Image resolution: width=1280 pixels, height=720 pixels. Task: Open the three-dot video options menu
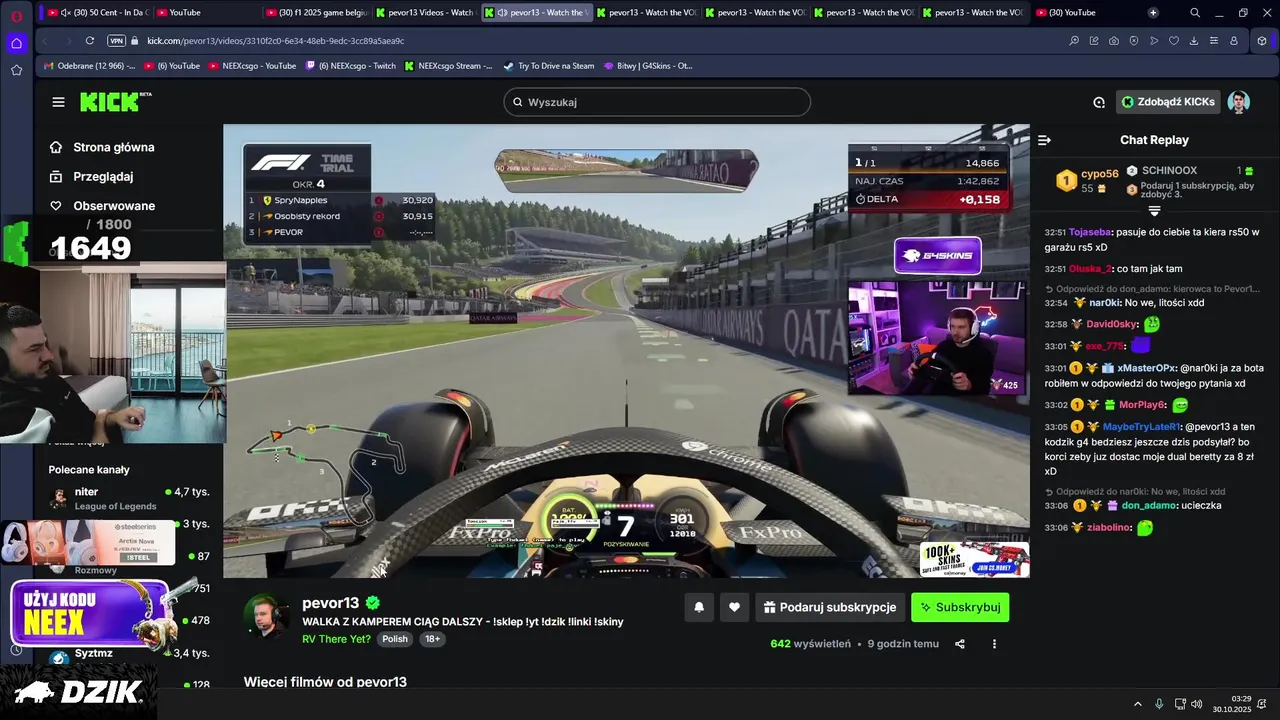point(994,644)
